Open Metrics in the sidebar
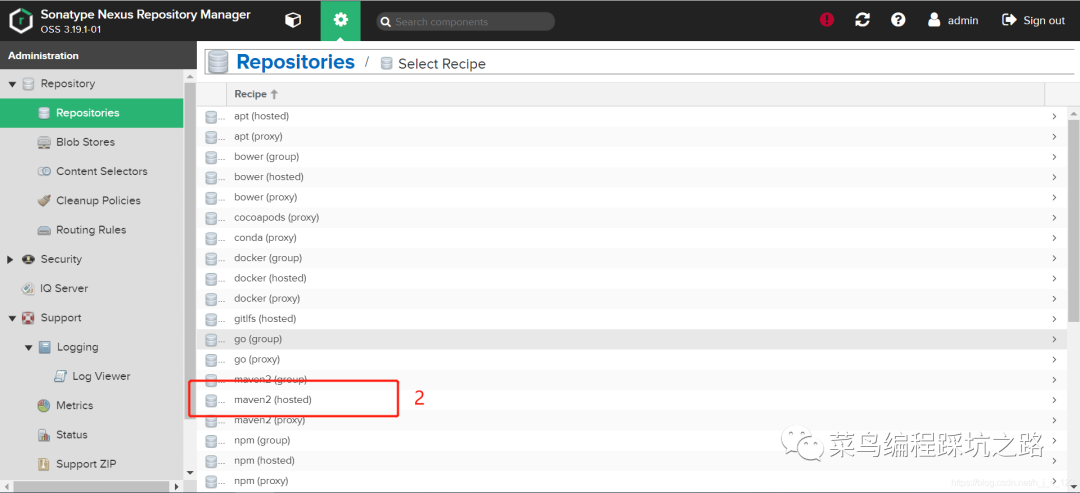Viewport: 1080px width, 493px height. [x=92, y=406]
